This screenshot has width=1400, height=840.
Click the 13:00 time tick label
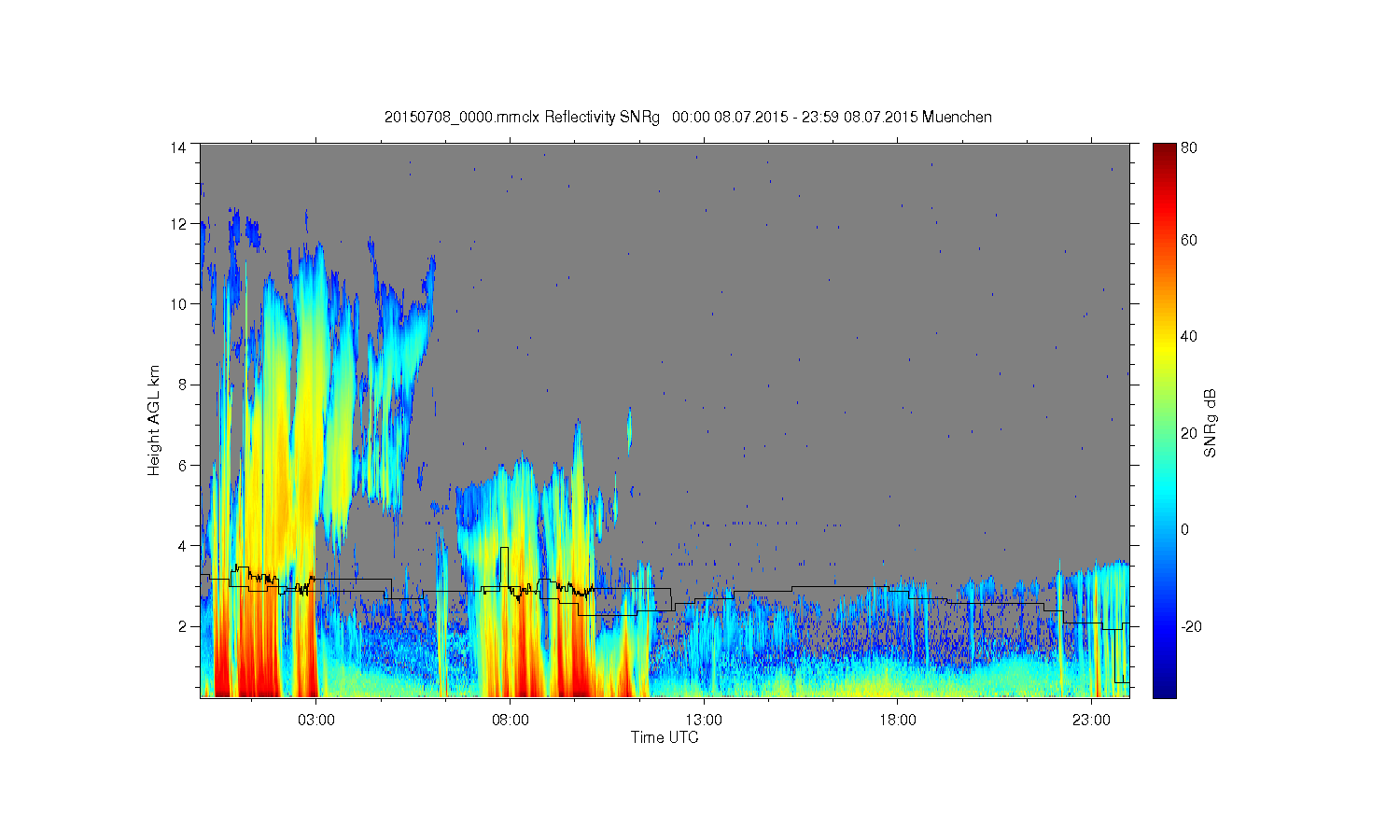[704, 721]
